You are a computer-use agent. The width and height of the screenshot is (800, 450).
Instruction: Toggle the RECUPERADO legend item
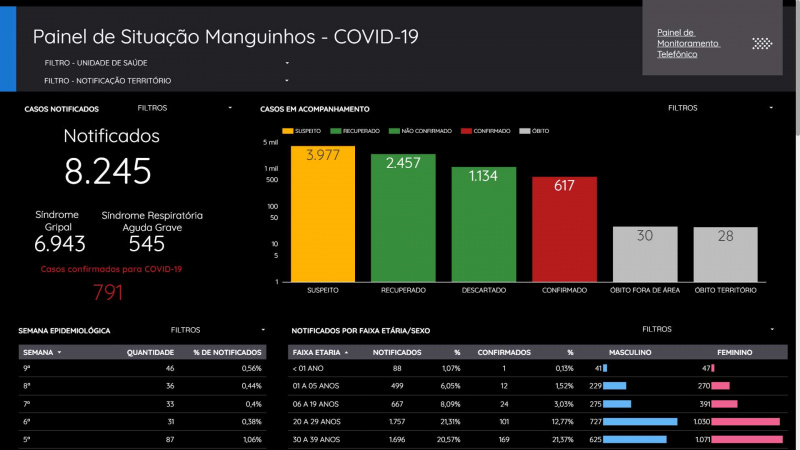pos(358,130)
